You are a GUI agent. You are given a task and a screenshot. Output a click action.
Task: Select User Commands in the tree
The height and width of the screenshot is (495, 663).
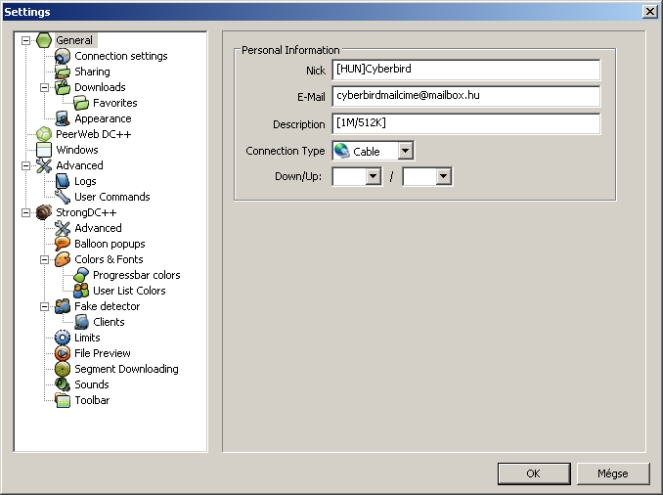click(x=112, y=197)
